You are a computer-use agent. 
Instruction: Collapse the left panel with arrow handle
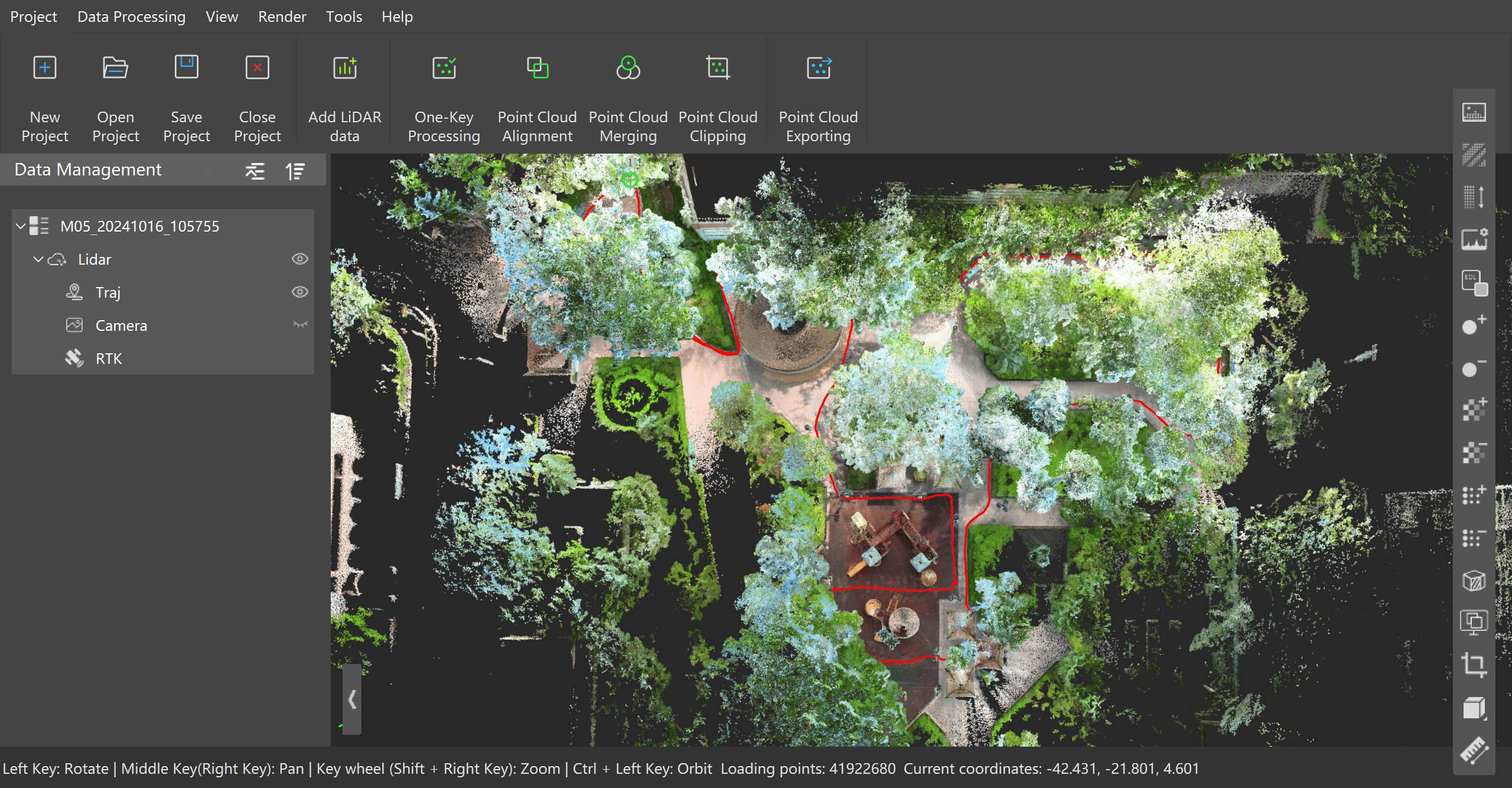352,699
